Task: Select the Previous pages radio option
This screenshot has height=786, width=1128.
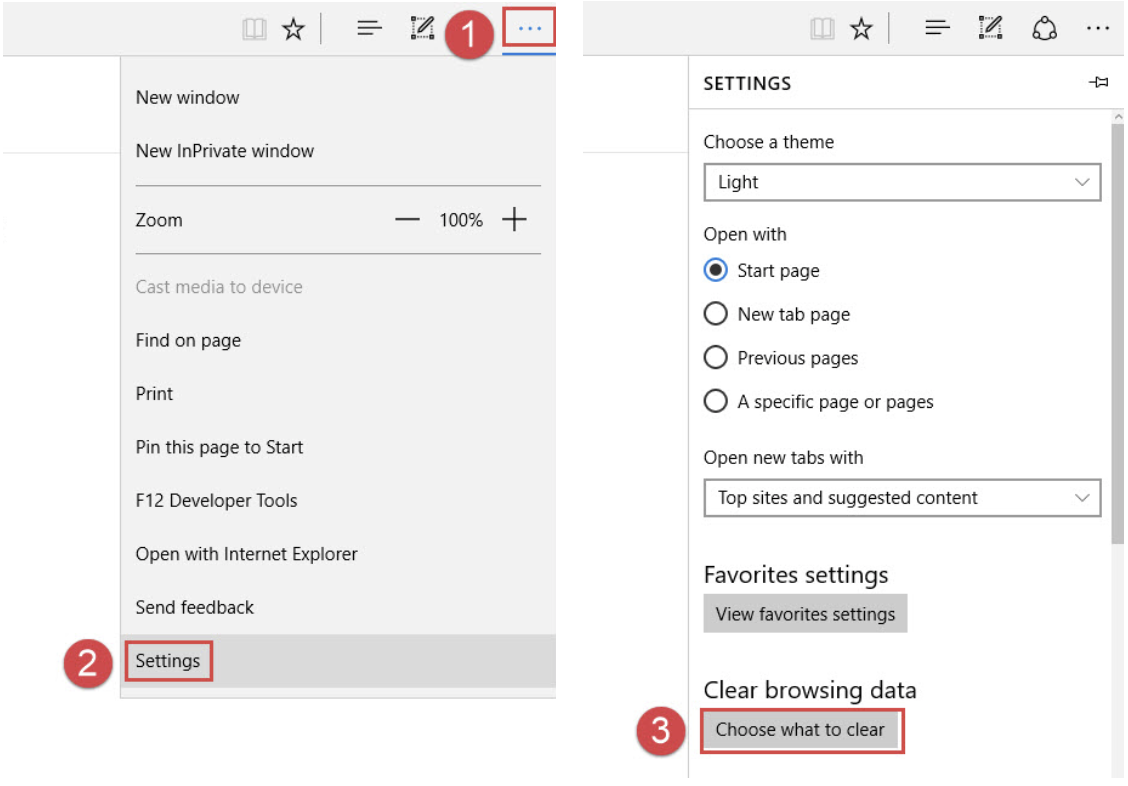Action: click(x=716, y=358)
